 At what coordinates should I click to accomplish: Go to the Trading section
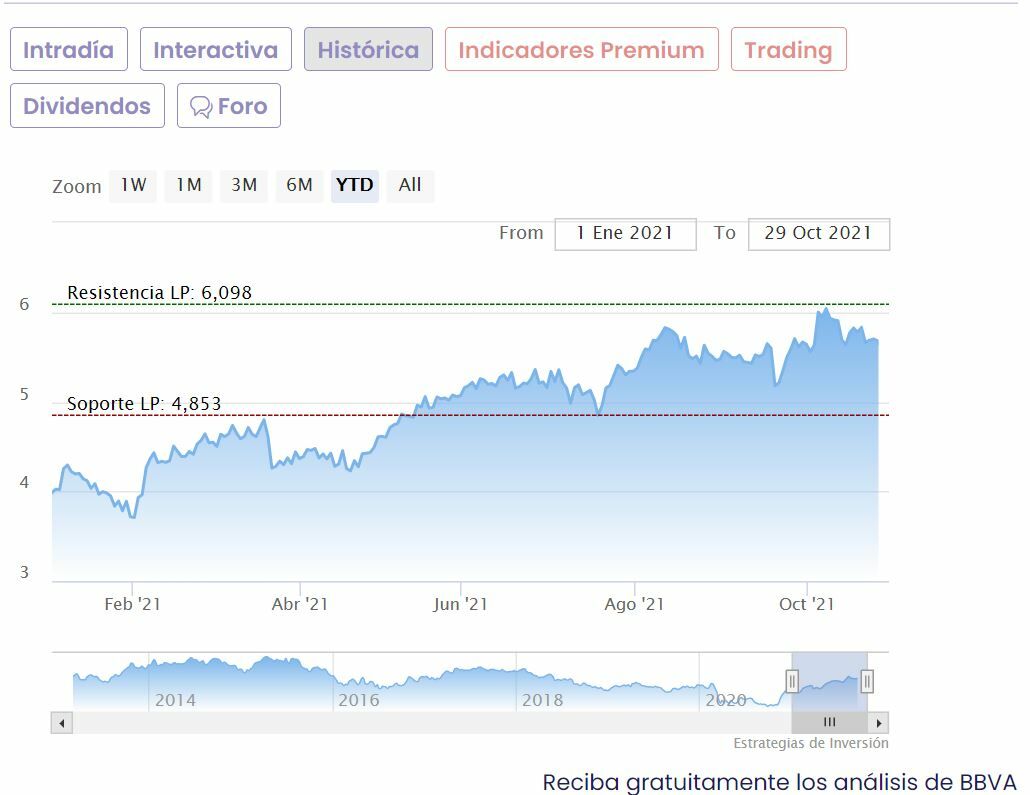788,50
